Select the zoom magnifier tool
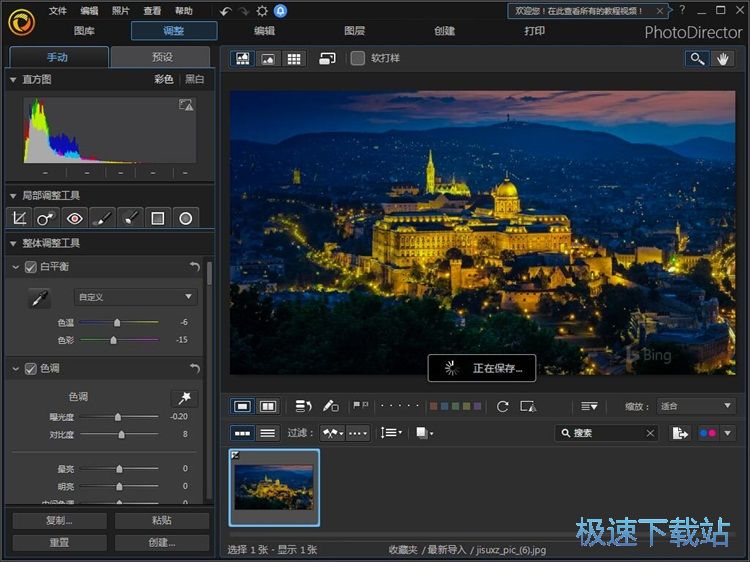The height and width of the screenshot is (562, 750). tap(697, 59)
